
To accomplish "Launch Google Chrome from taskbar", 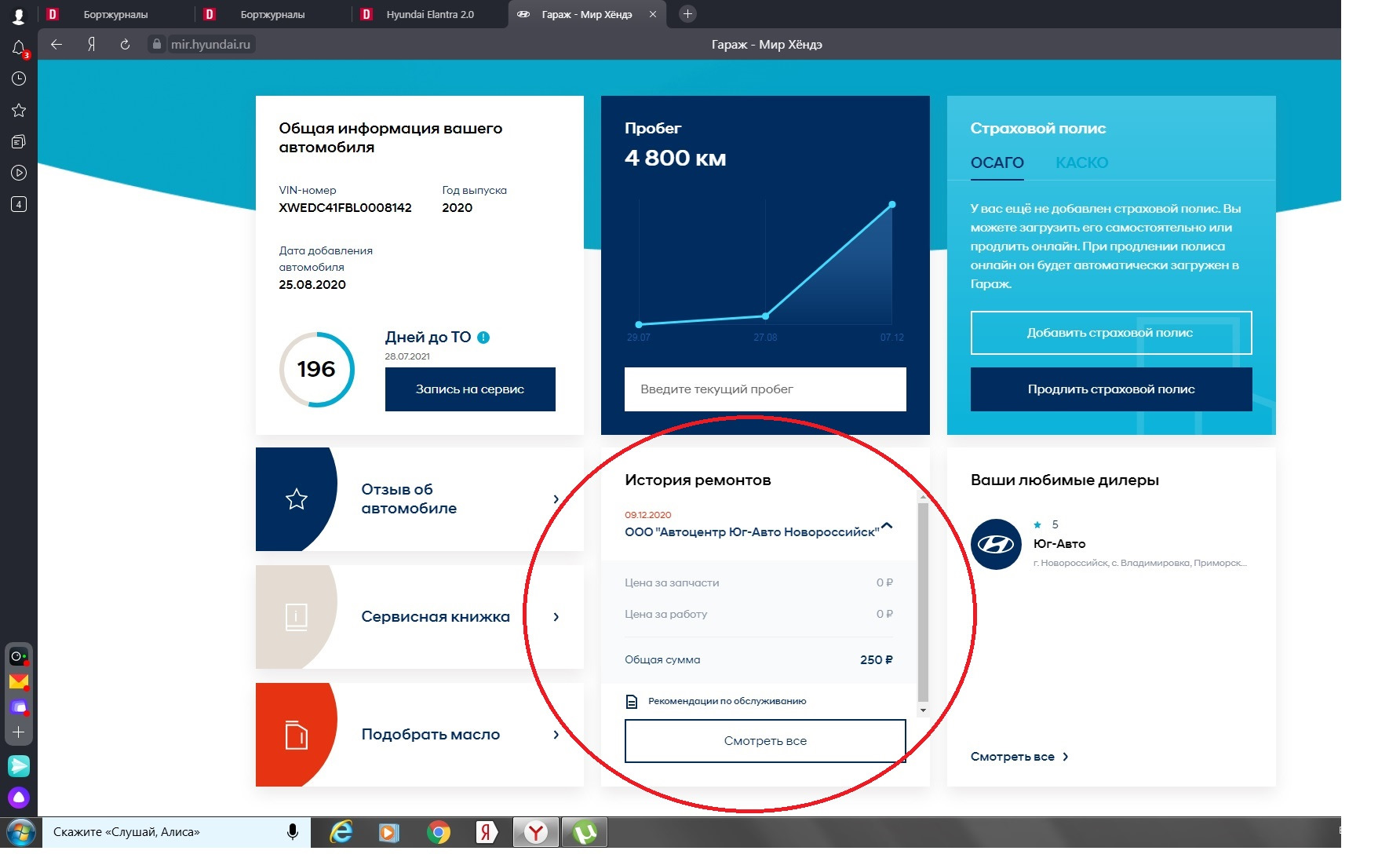I will (x=439, y=832).
